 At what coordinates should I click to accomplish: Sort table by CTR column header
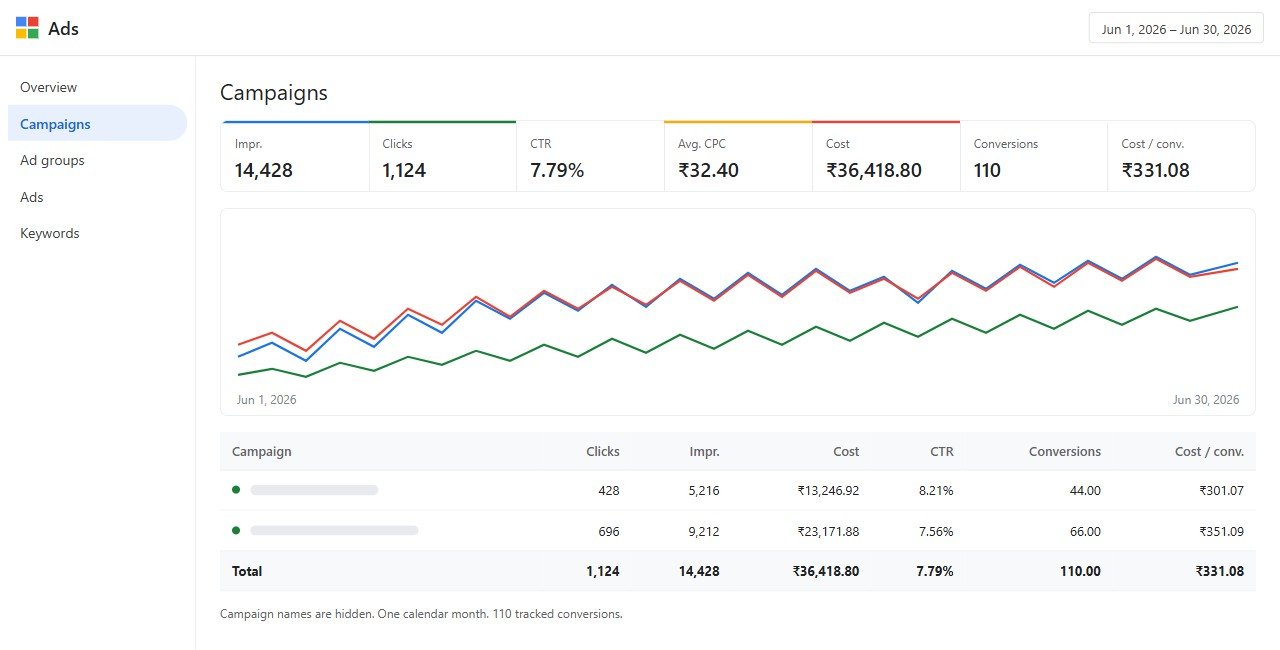pyautogui.click(x=942, y=451)
